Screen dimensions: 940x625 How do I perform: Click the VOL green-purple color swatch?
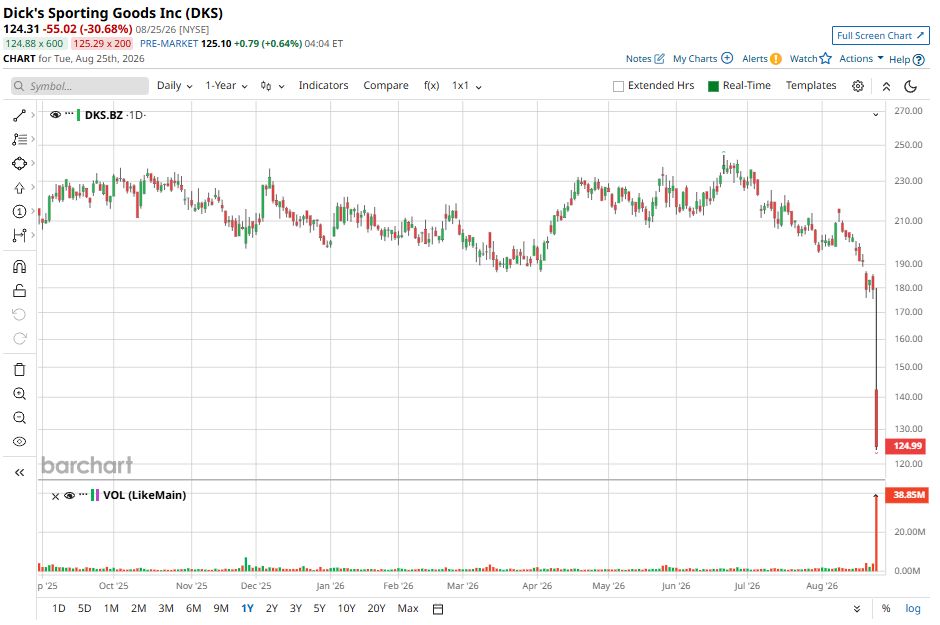pyautogui.click(x=95, y=496)
